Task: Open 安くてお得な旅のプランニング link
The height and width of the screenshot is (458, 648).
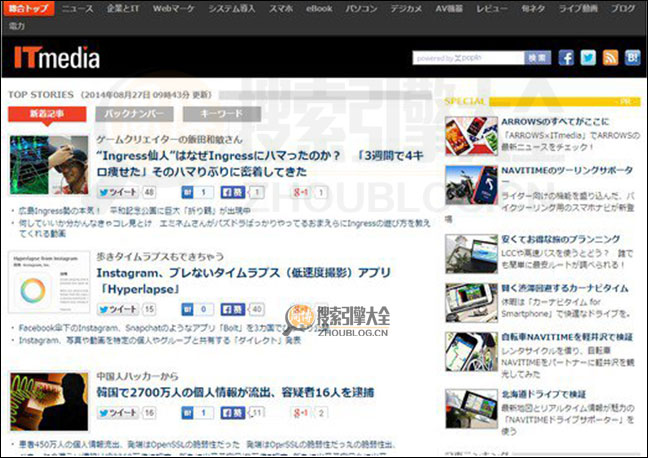Action: coord(560,239)
